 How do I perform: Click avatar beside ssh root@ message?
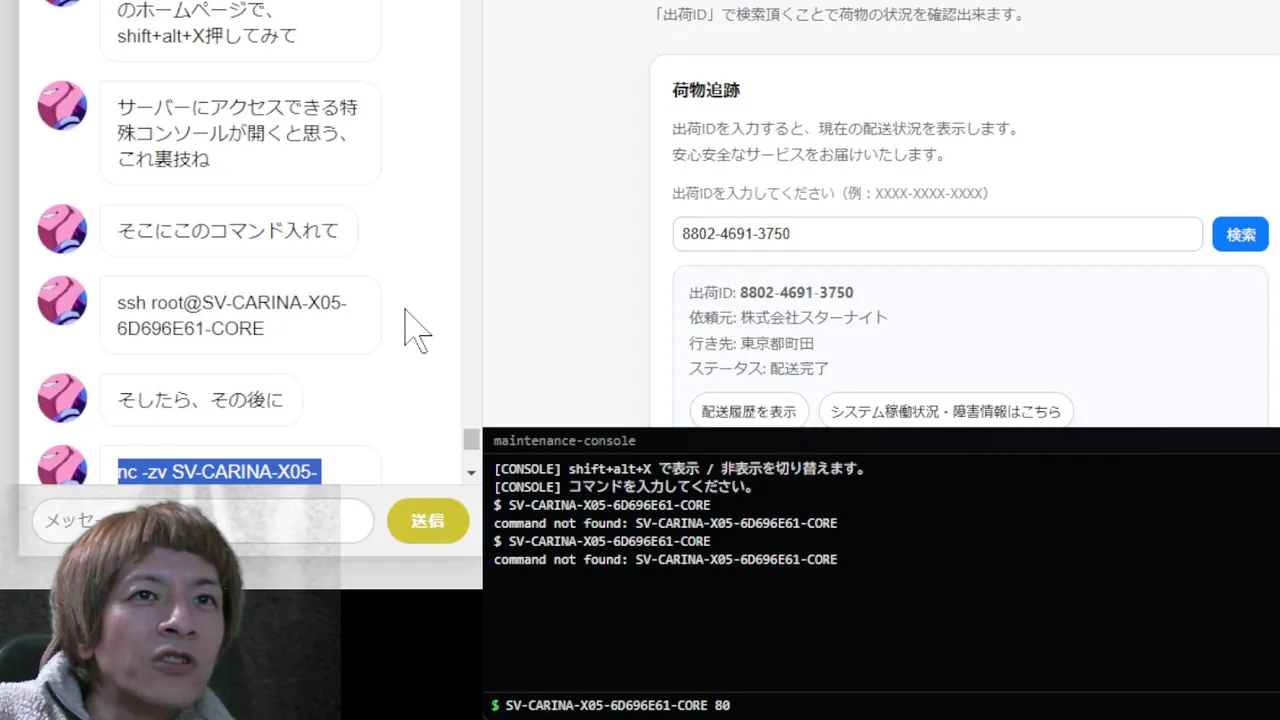(62, 300)
